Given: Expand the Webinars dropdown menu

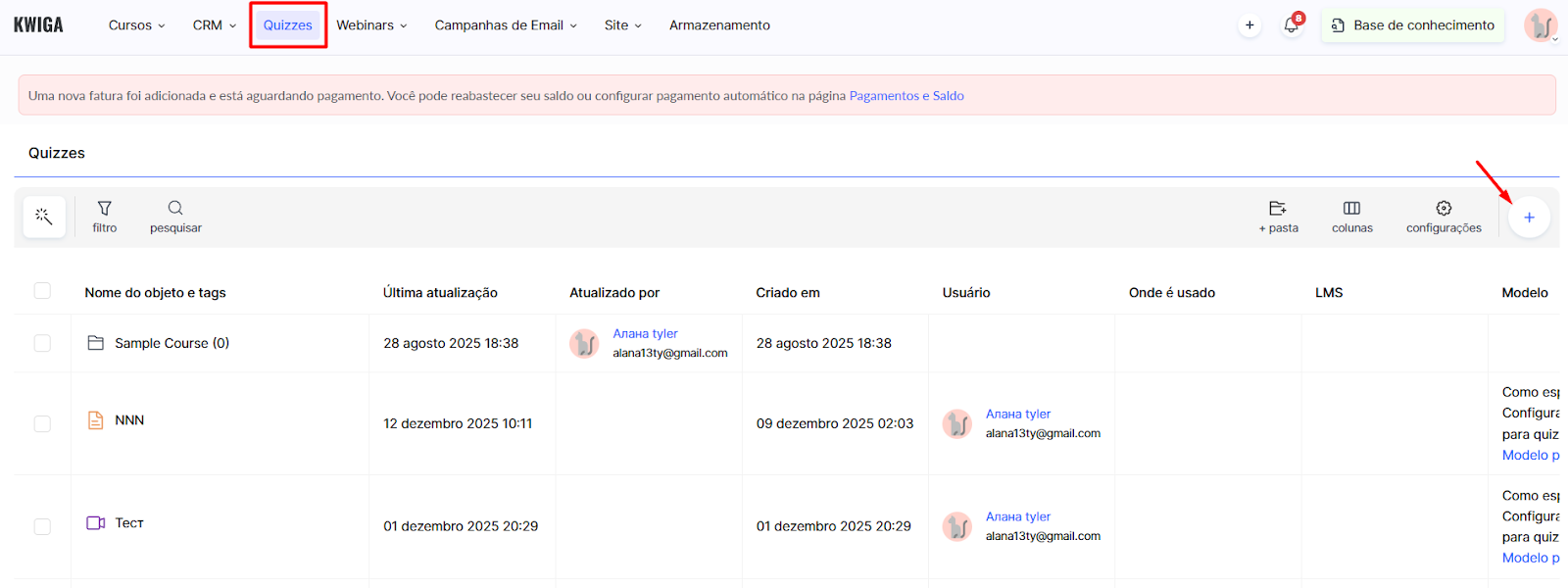Looking at the screenshot, I should coord(371,25).
